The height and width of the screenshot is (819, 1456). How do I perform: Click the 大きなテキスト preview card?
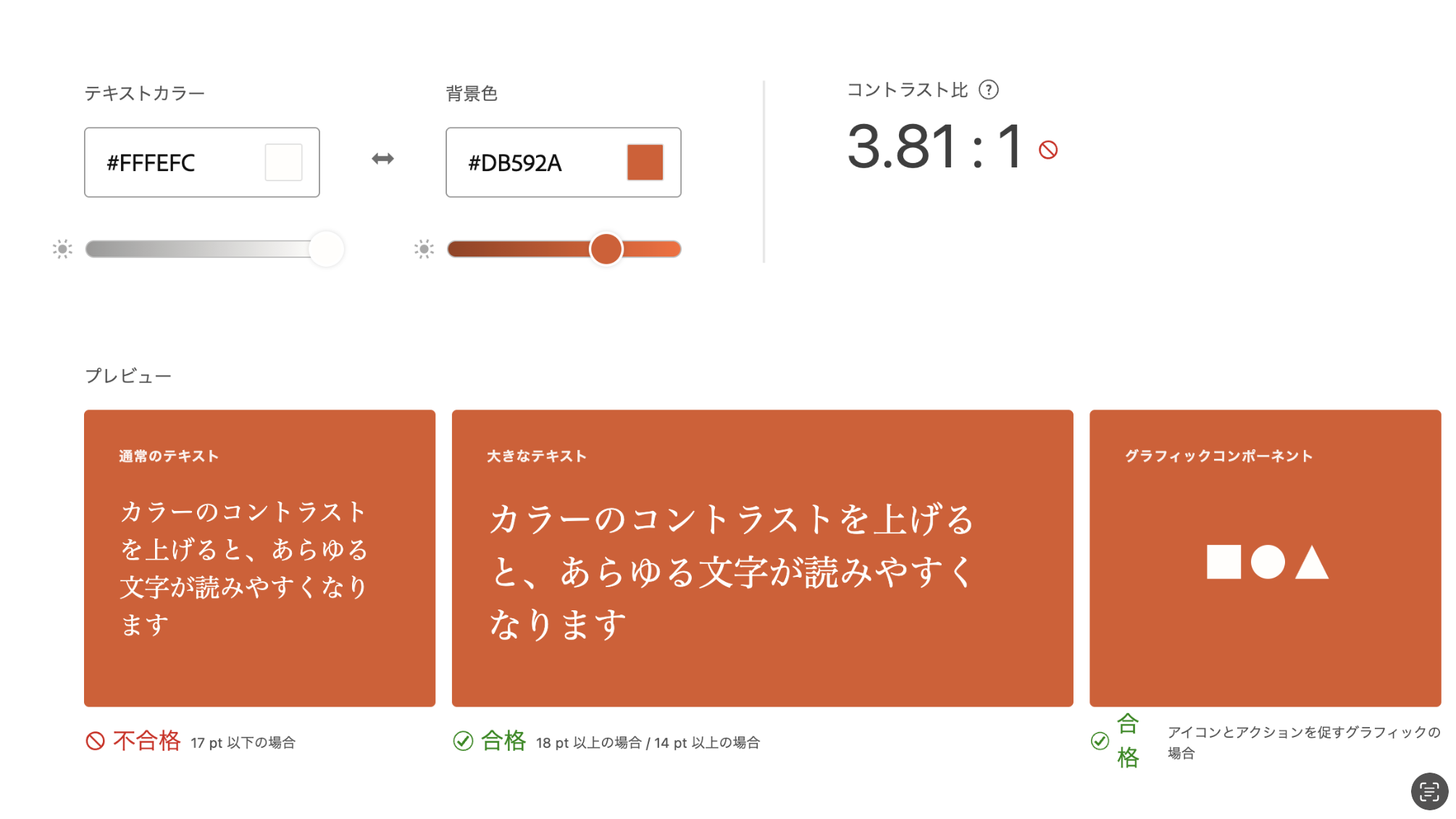point(762,558)
